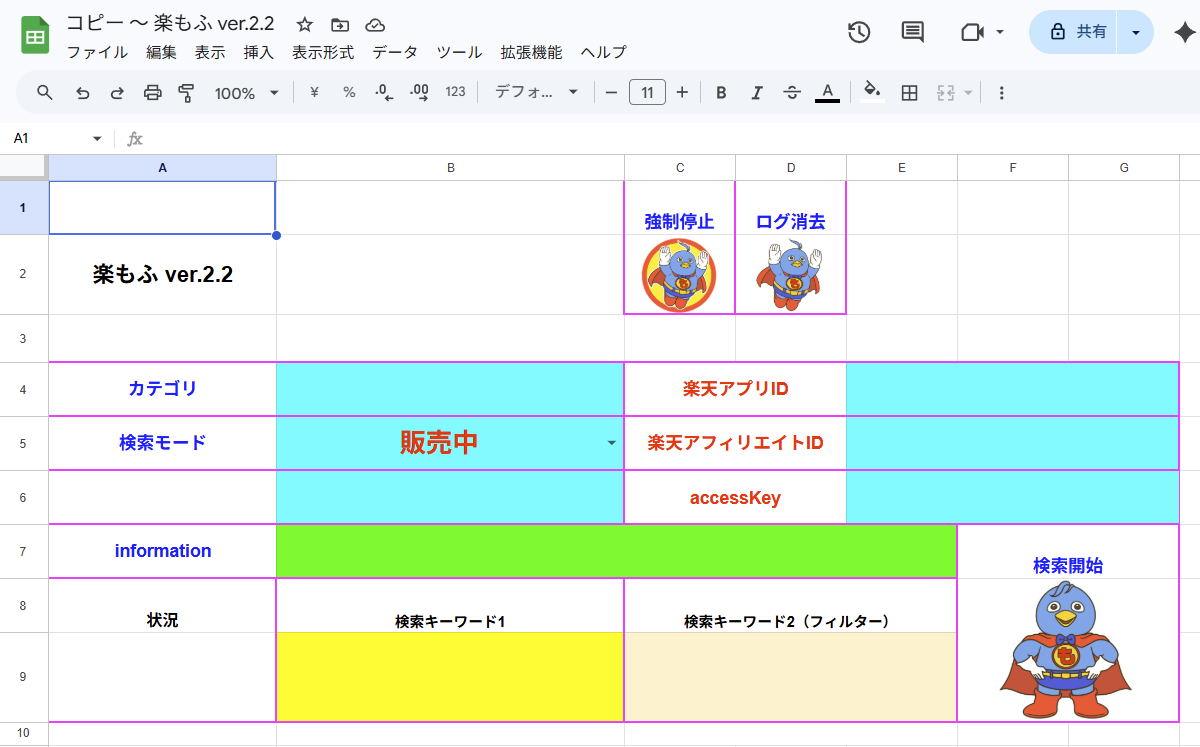Click the print icon
Screen dimensions: 1200x747
tap(152, 93)
